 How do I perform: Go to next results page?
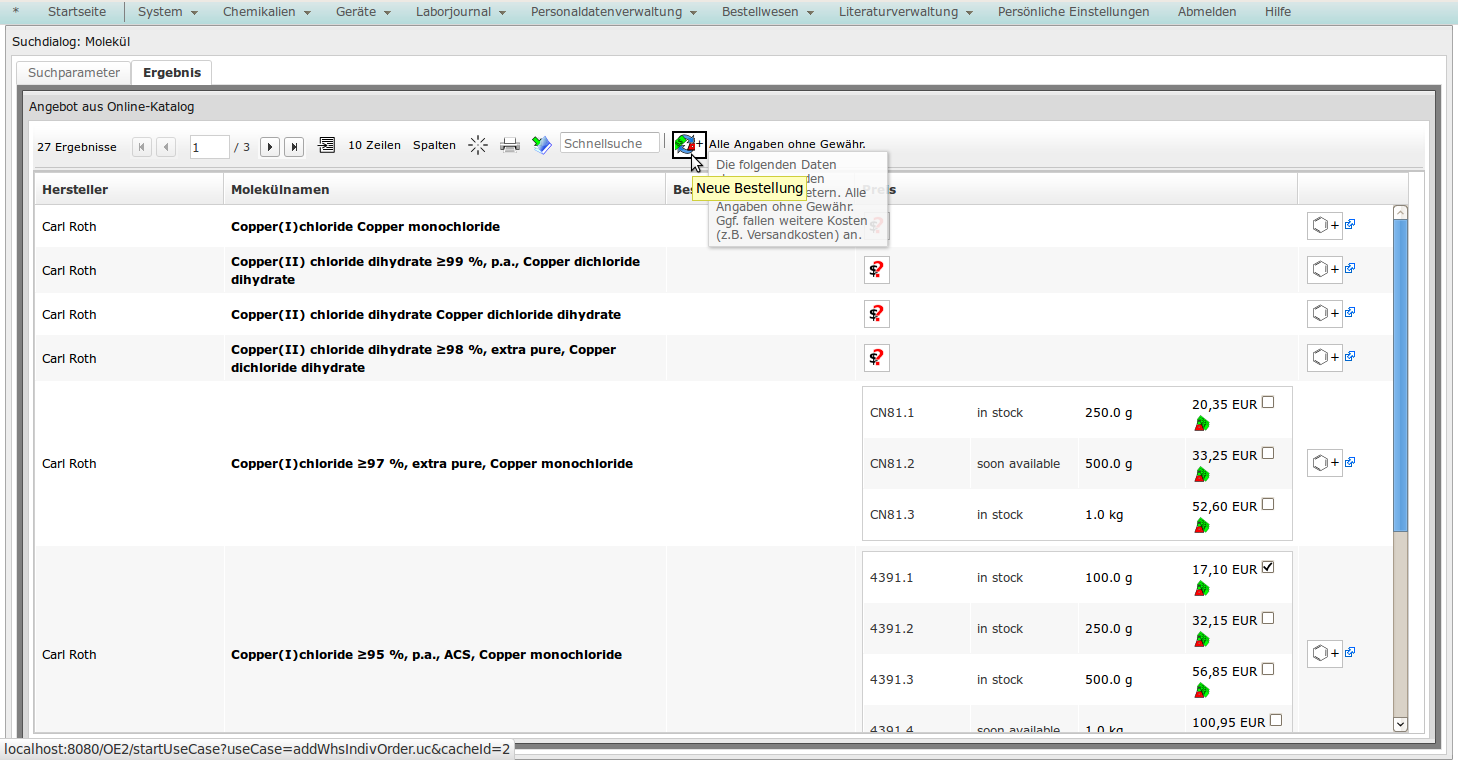[270, 147]
